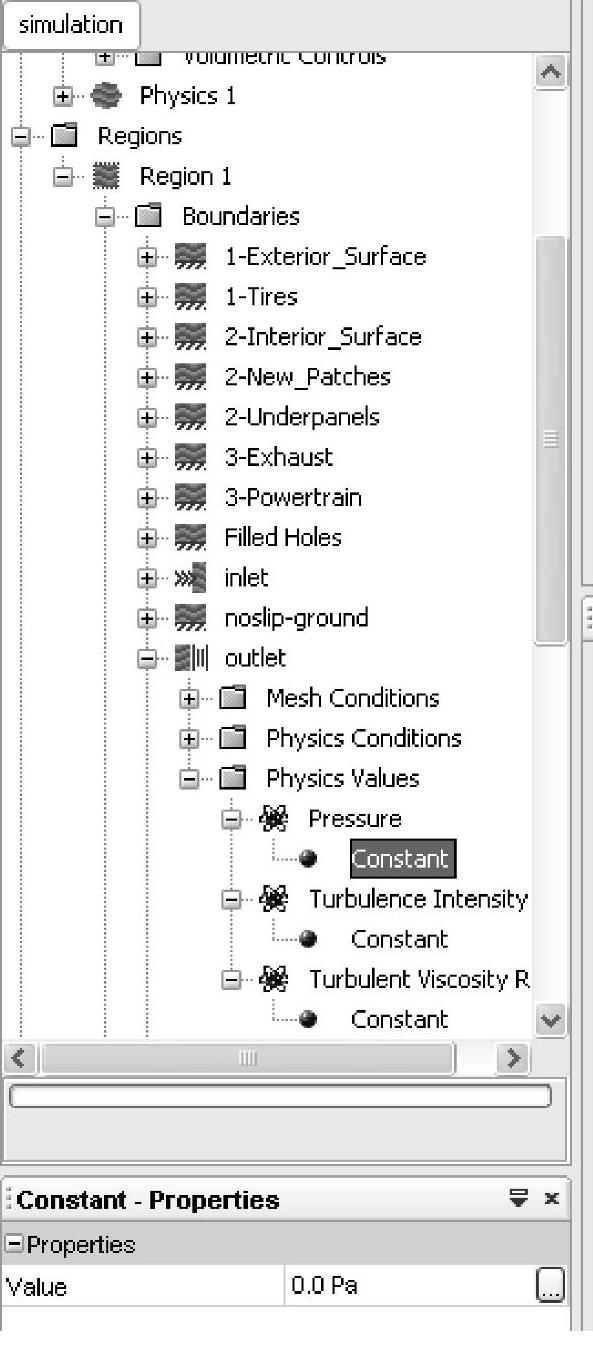Click the Turbulence Intensity atom icon
Screen dimensions: 593x1351
(273, 898)
